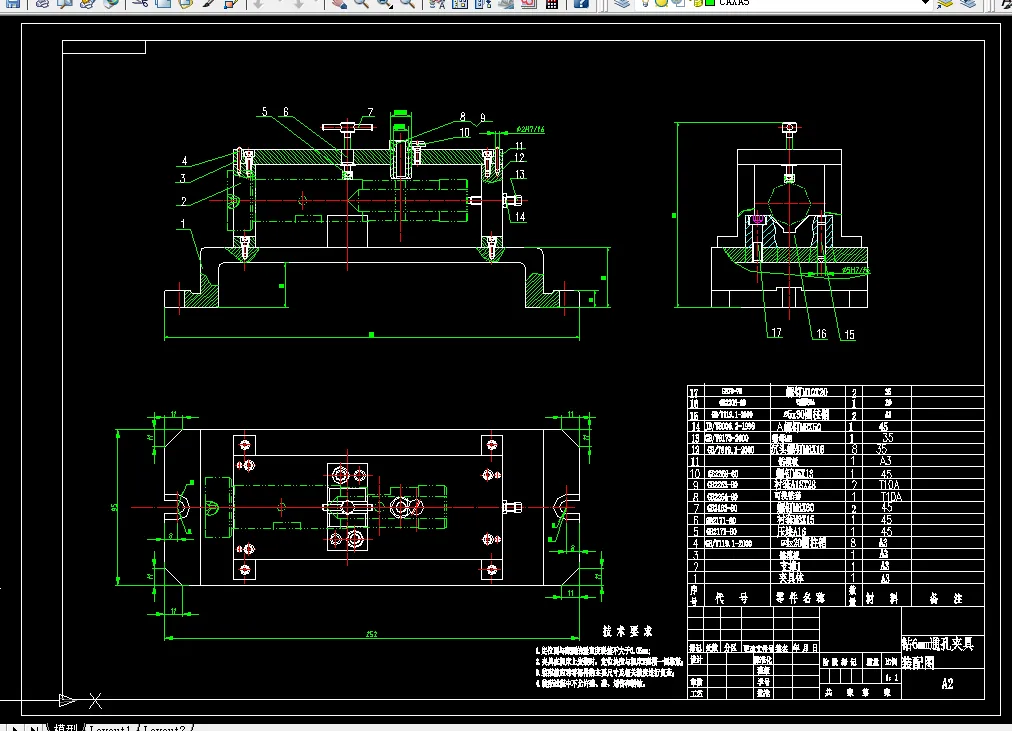Click the UCS origin arrow icon
1012x731 pixels.
66,700
